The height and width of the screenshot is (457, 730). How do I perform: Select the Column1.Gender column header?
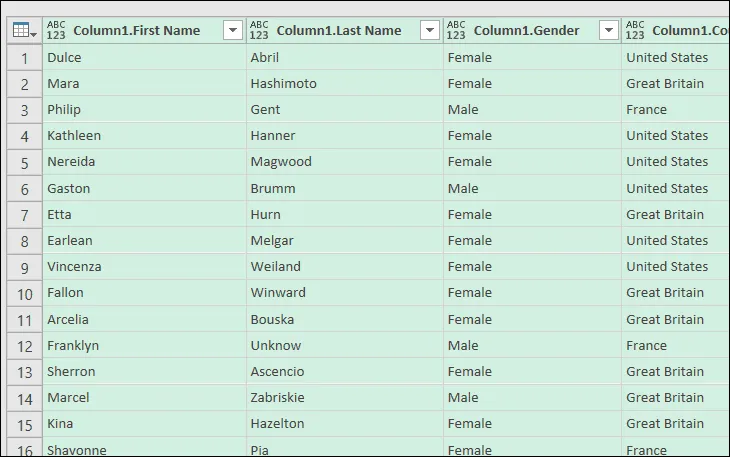[526, 31]
